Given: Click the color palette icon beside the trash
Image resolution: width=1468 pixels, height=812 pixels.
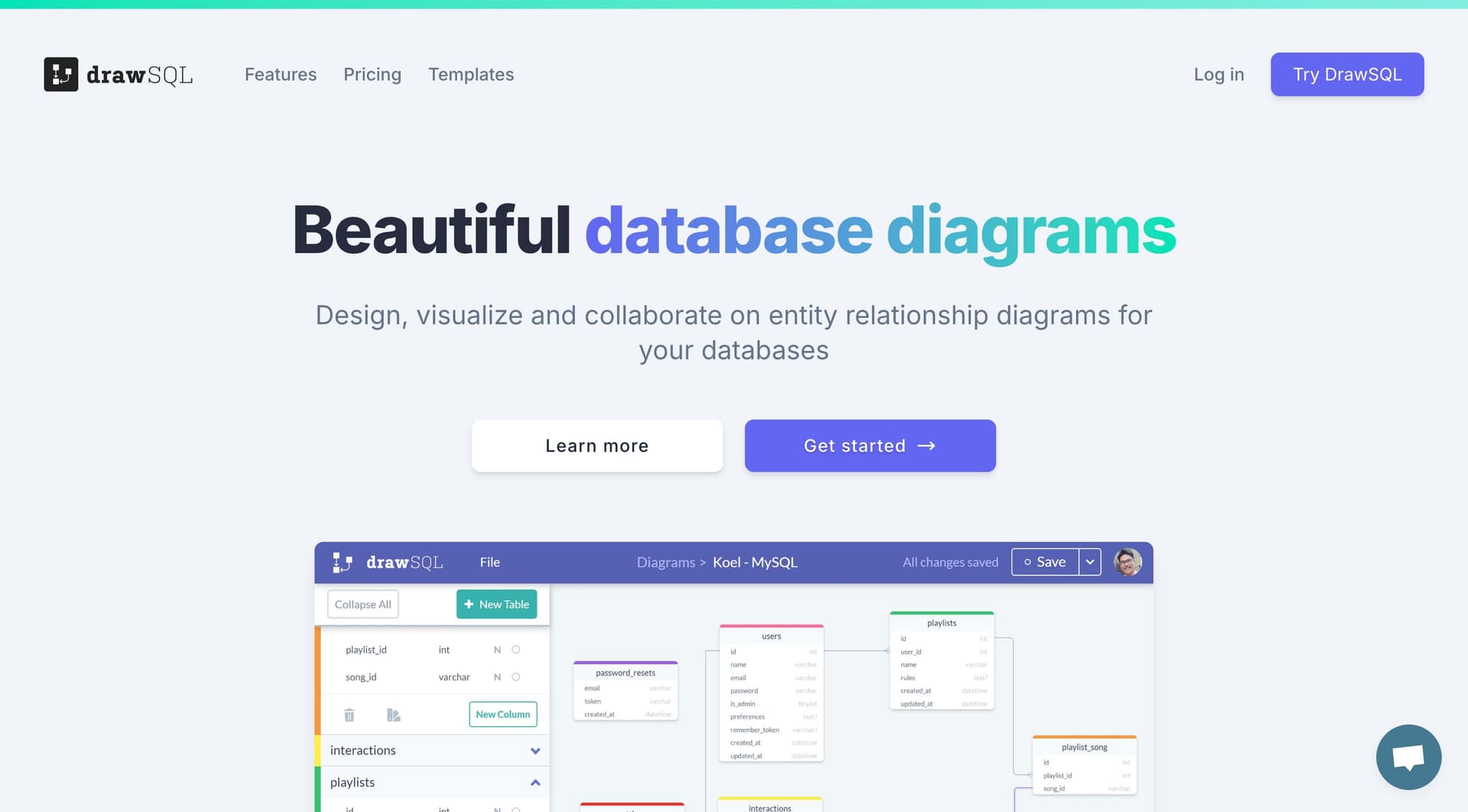Looking at the screenshot, I should point(394,715).
